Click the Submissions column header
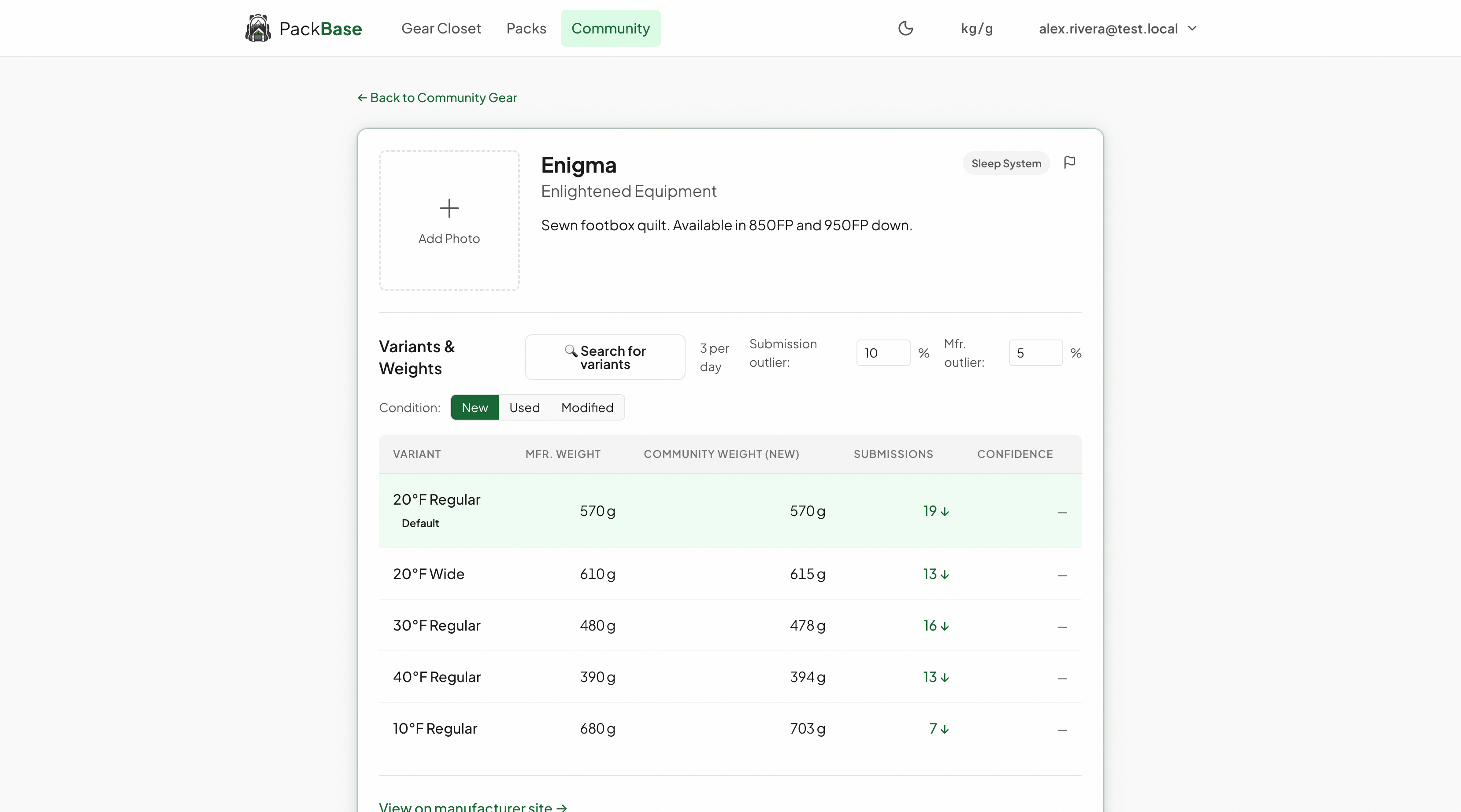The width and height of the screenshot is (1461, 812). pyautogui.click(x=893, y=454)
